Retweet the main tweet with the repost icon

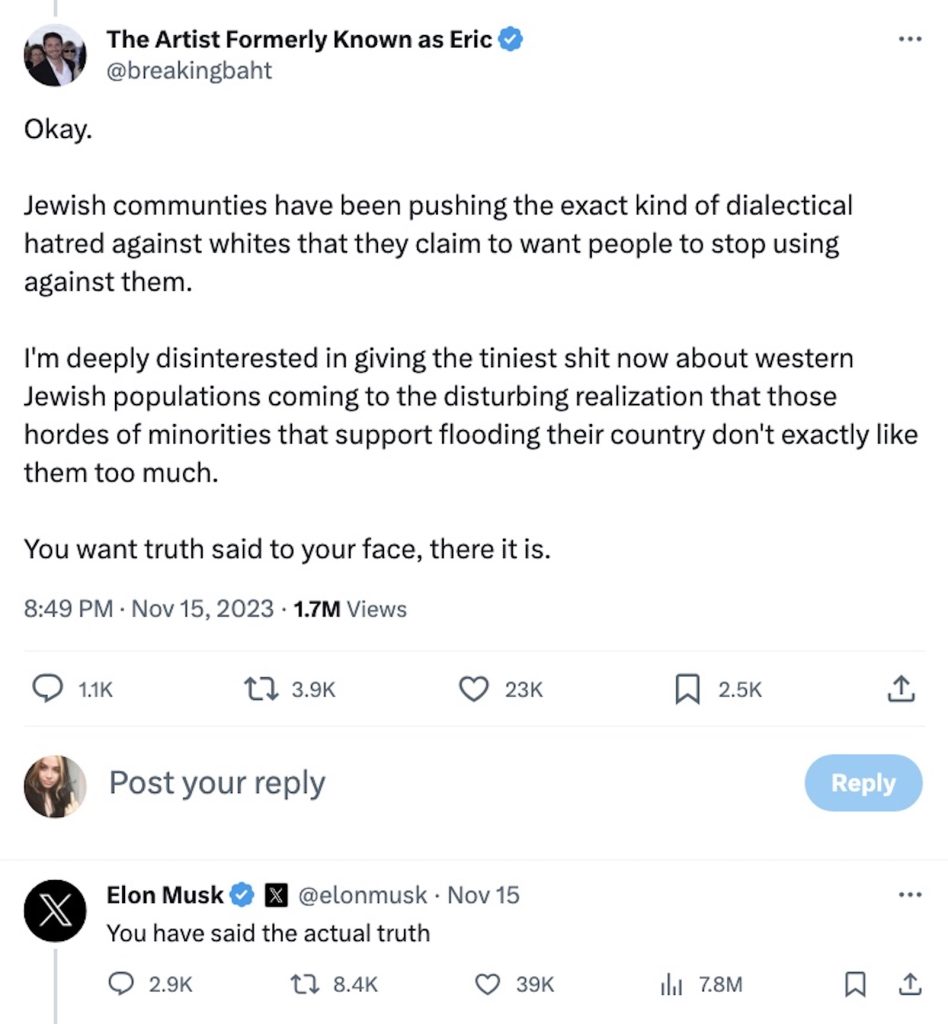coord(262,688)
